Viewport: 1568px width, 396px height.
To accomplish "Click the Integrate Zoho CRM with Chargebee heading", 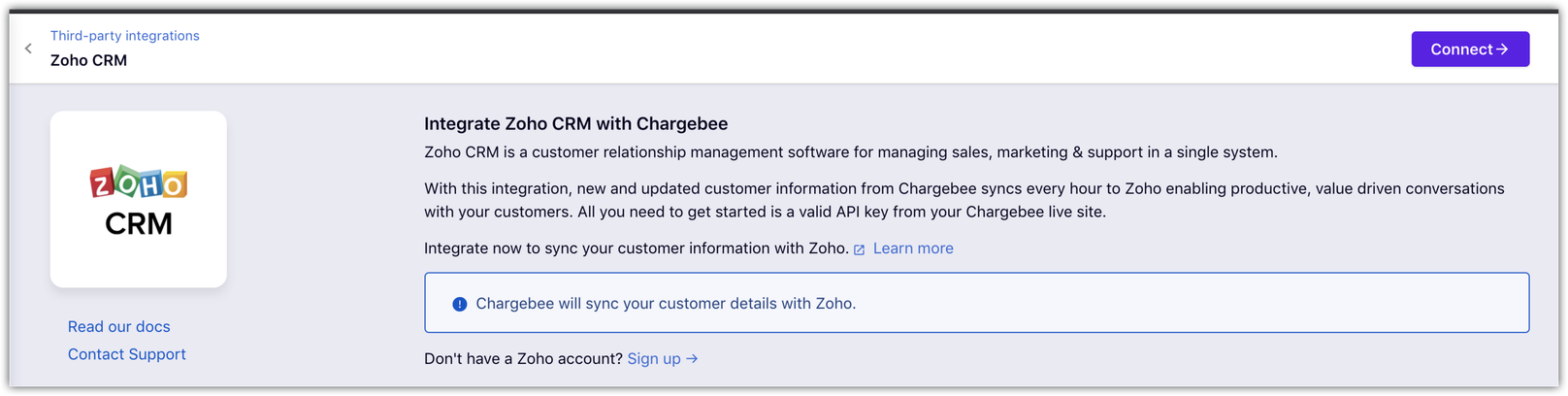I will [575, 124].
